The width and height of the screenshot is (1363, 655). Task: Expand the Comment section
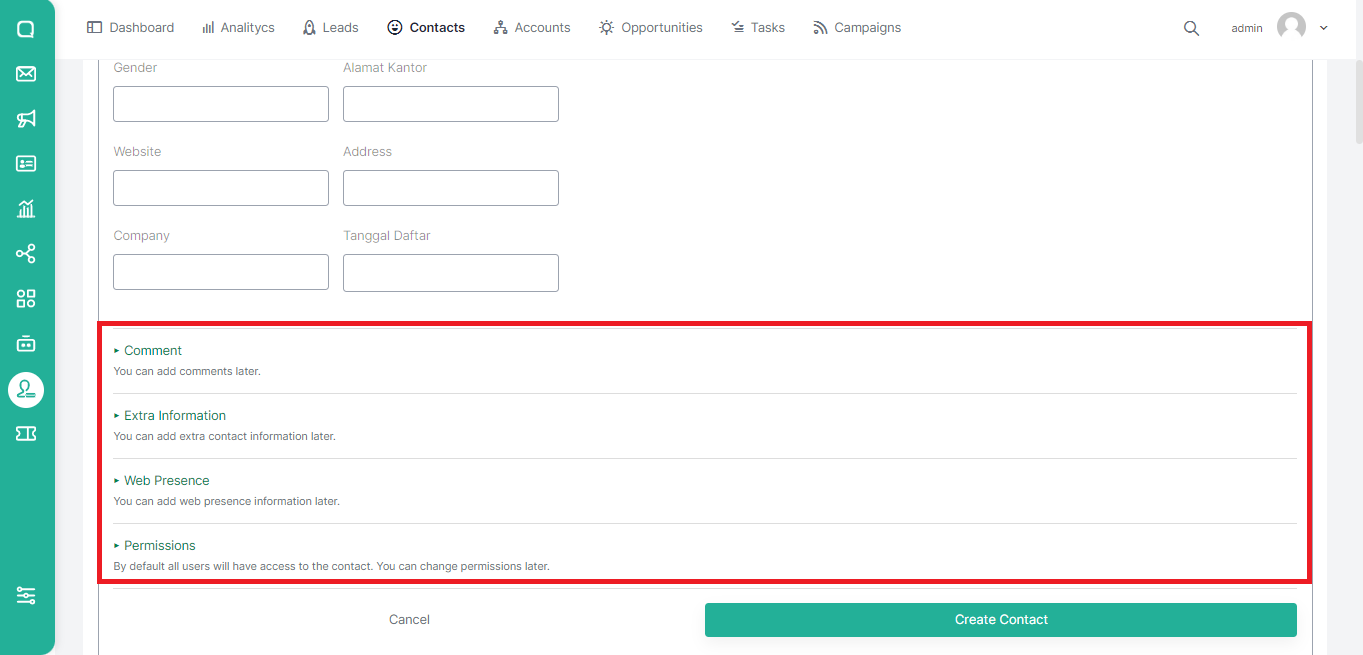[x=152, y=351]
